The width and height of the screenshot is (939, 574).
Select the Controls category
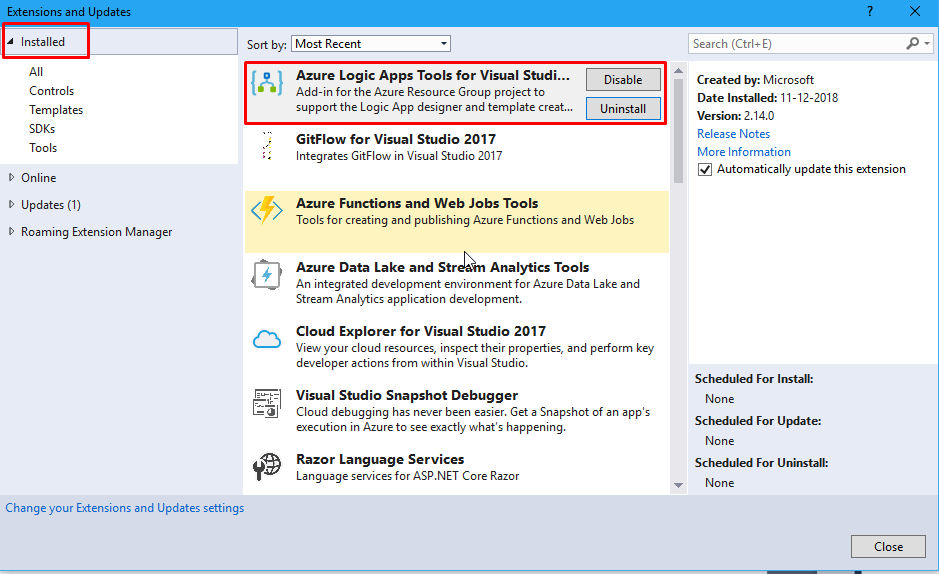(x=52, y=90)
